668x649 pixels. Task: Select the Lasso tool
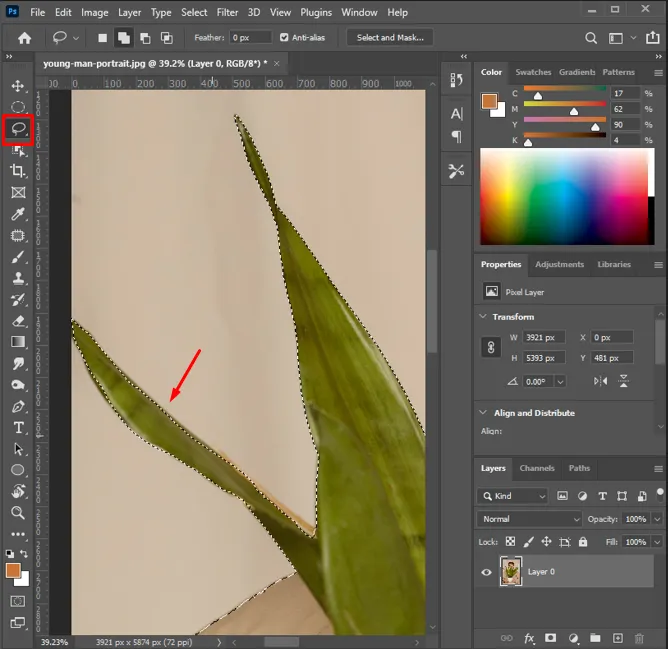(18, 128)
